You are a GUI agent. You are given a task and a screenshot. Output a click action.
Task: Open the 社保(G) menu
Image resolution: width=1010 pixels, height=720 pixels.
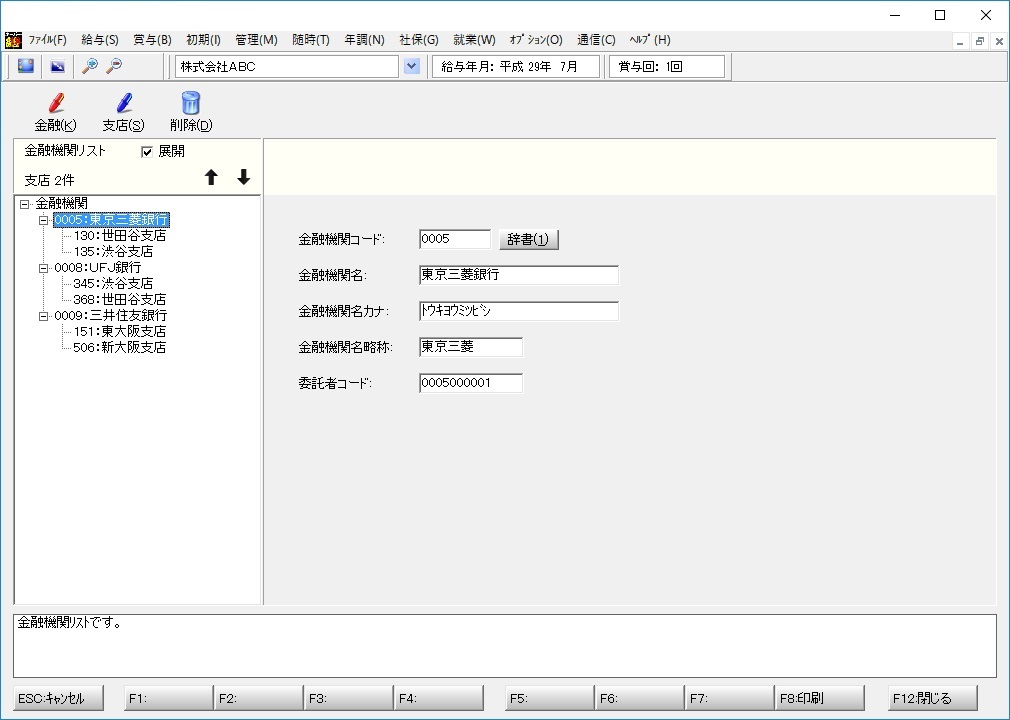point(419,40)
